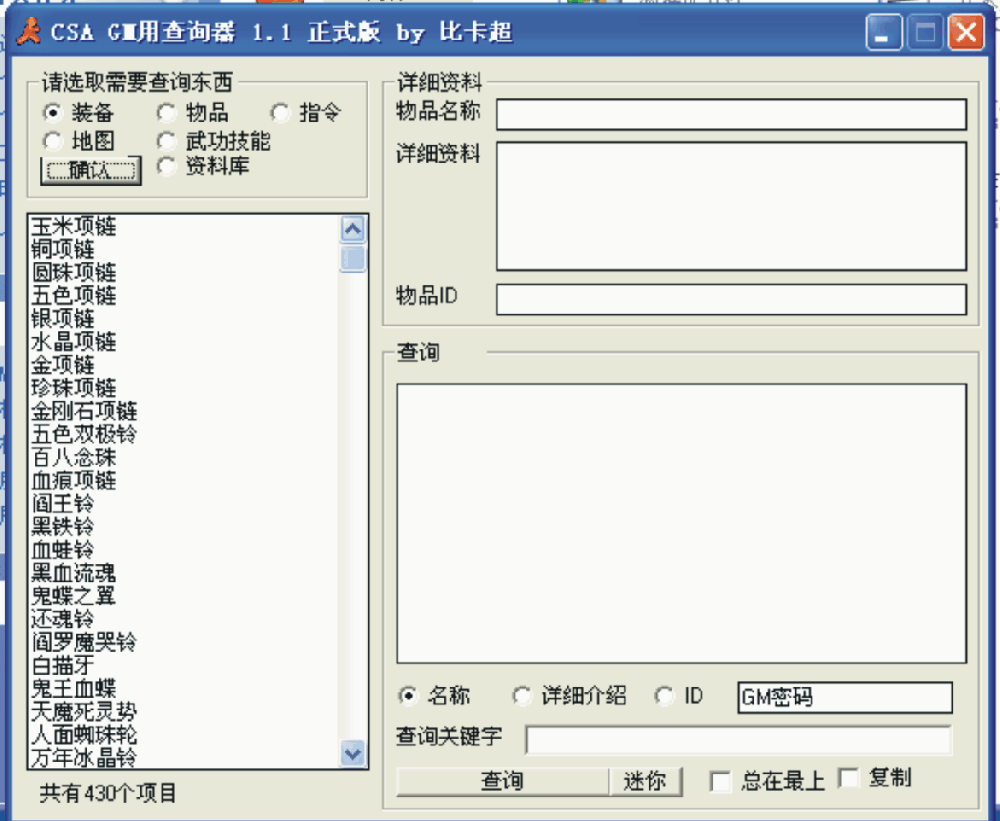1000x821 pixels.
Task: Choose the 指令 radio option
Action: tap(280, 112)
